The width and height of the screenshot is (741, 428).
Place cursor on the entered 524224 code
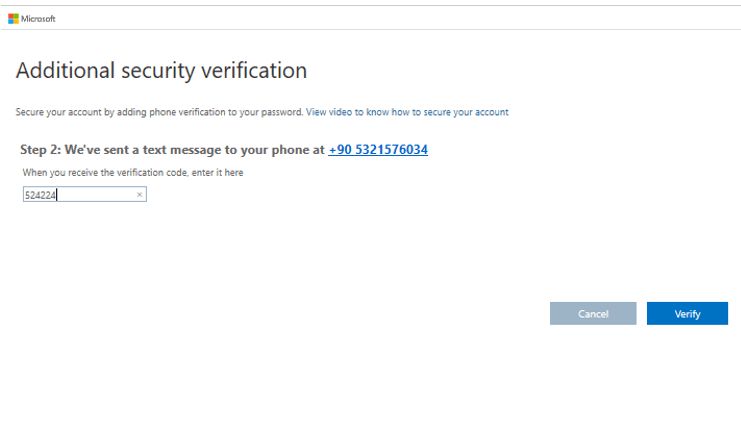click(40, 195)
